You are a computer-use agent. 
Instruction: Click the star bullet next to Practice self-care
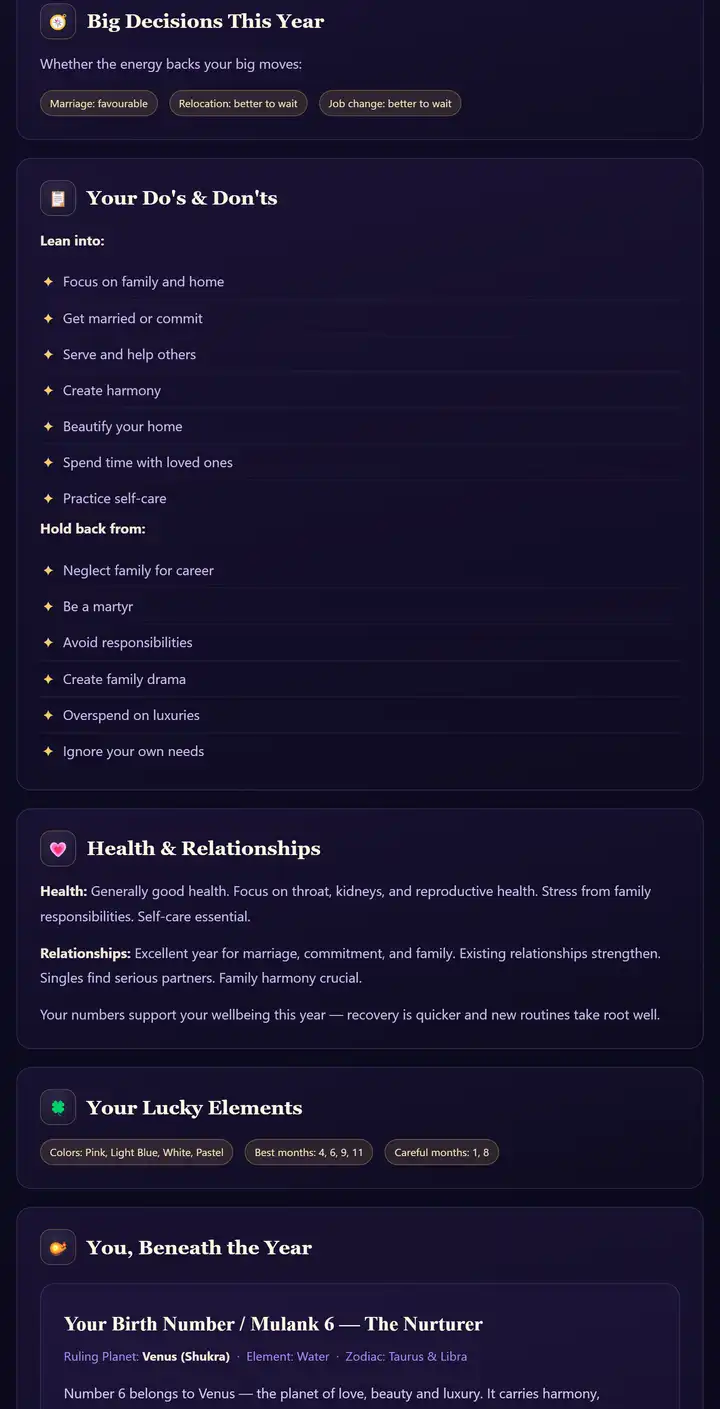[x=48, y=498]
